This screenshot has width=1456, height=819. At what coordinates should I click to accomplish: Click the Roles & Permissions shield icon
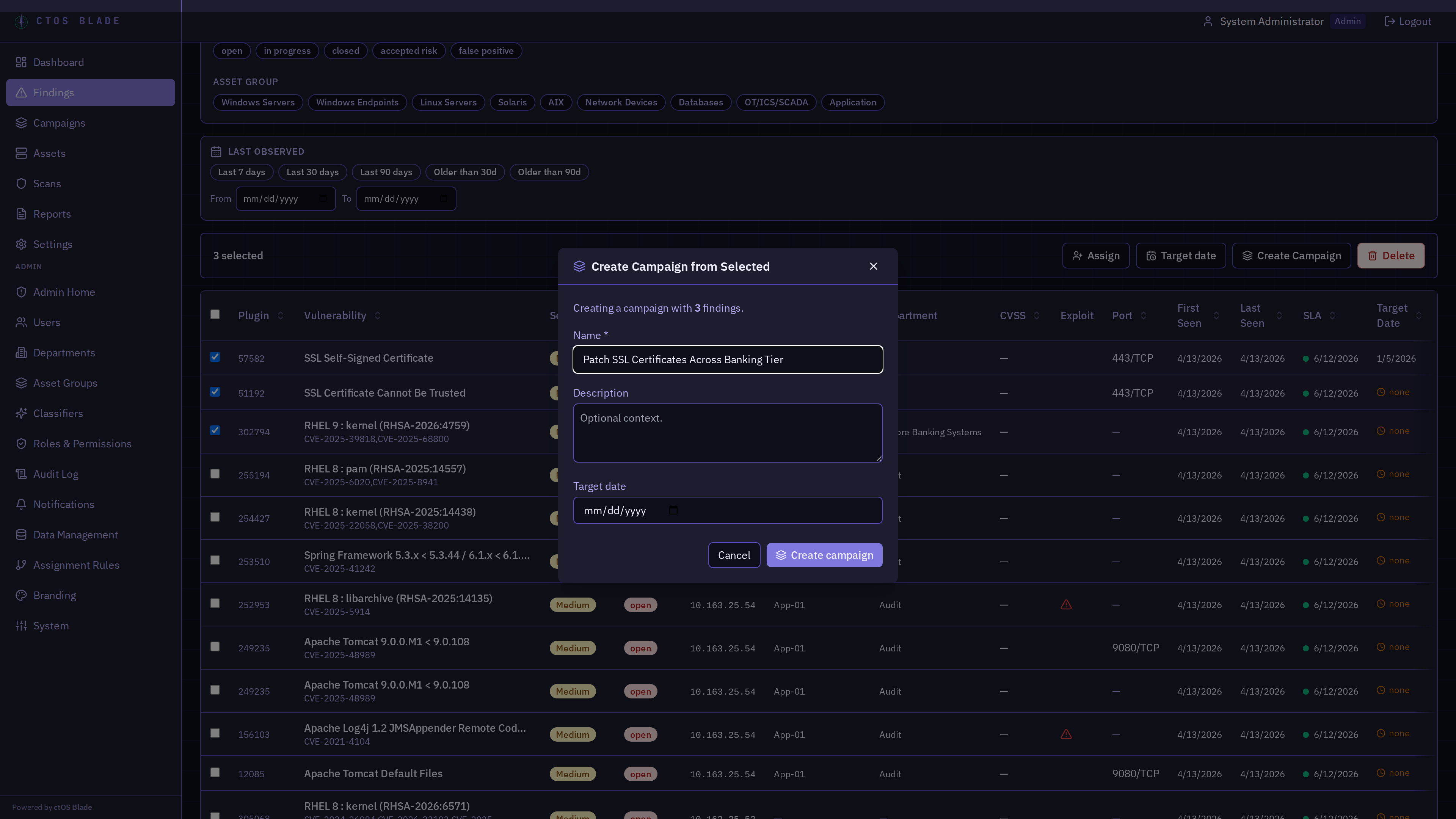(21, 444)
